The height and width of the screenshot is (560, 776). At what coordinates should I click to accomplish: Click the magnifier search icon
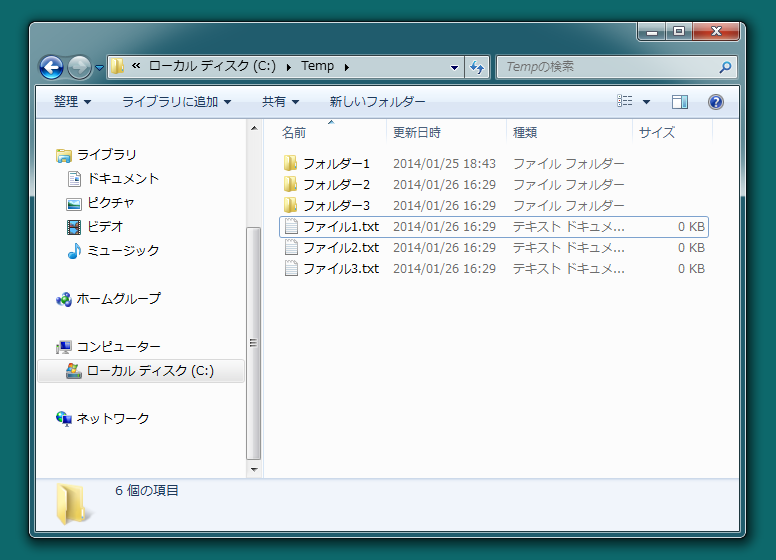point(725,67)
